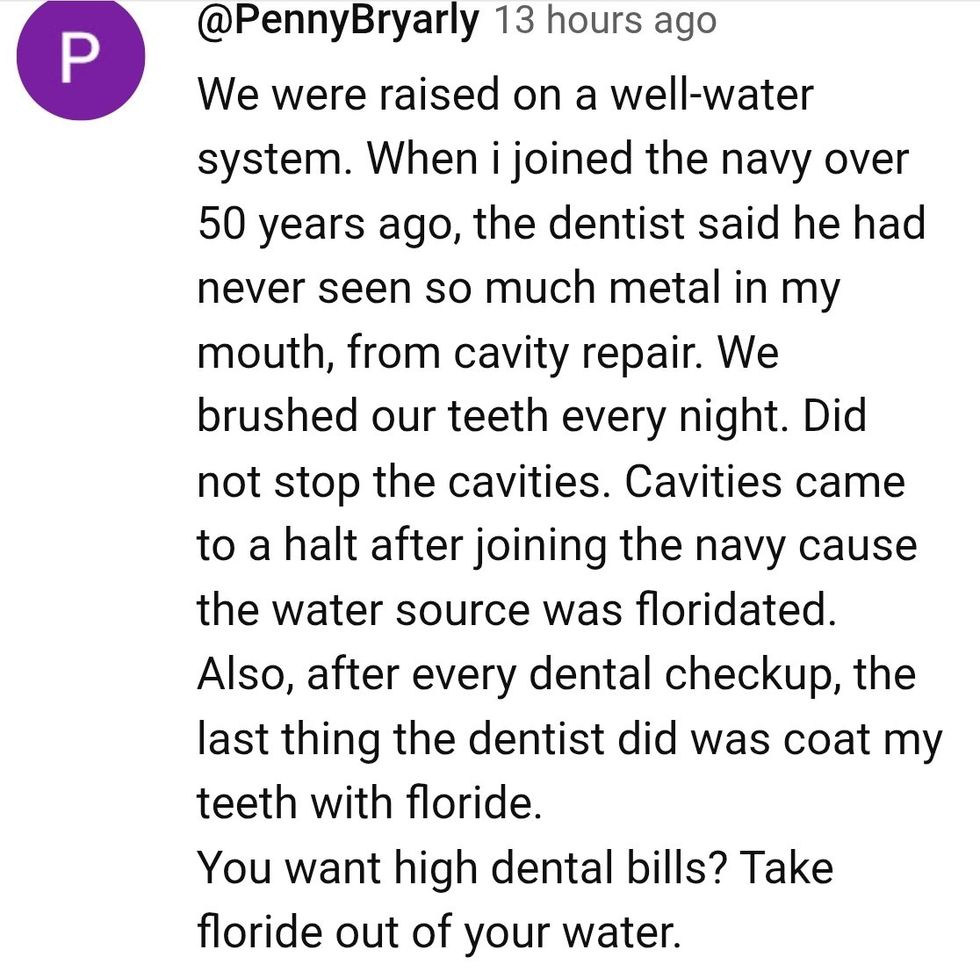Click the line "teeth with floride."
980x970 pixels.
pos(369,805)
